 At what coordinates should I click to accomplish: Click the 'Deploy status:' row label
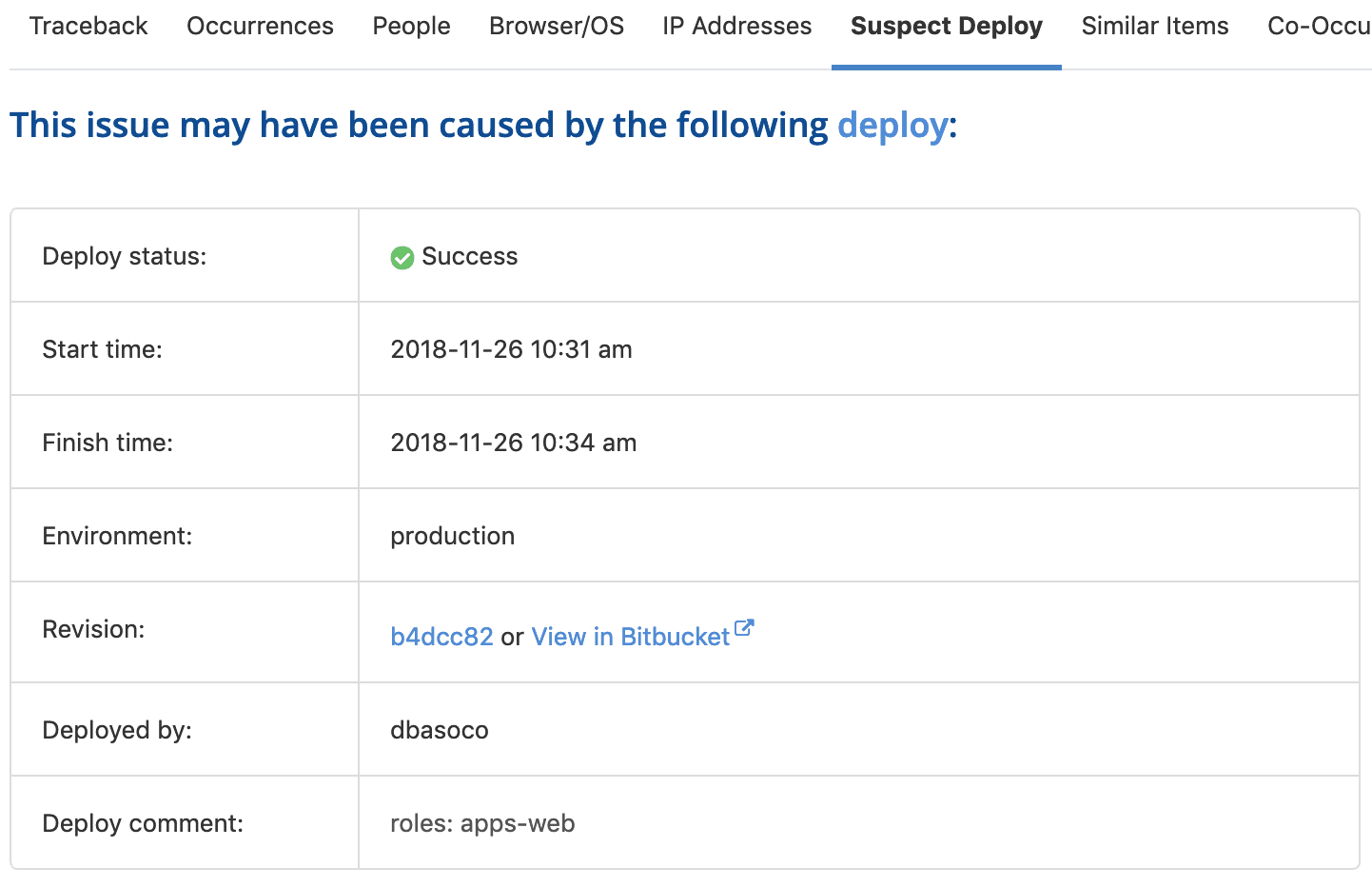(124, 257)
